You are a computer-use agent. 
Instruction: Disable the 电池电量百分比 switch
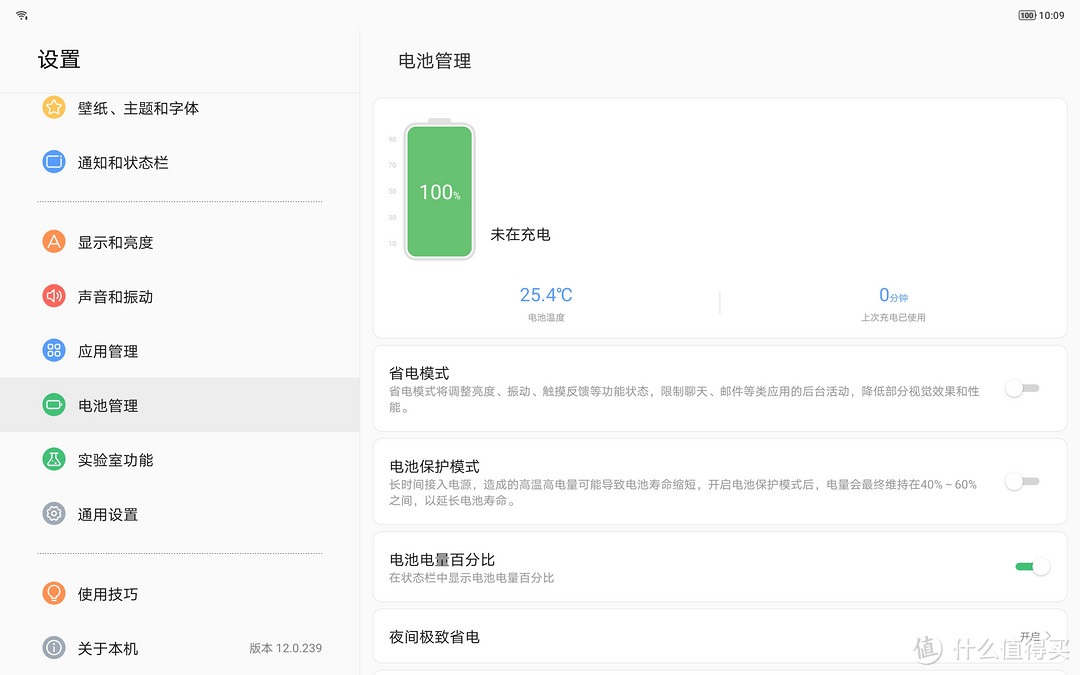point(1032,566)
